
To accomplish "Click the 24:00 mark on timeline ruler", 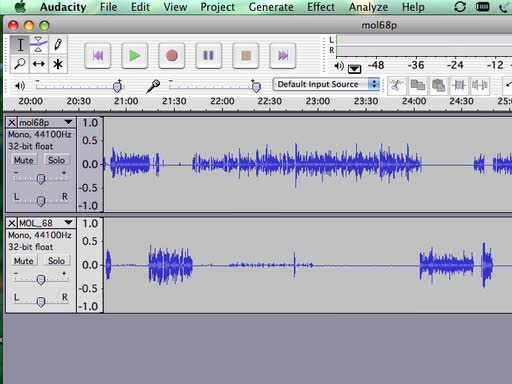I will [x=414, y=101].
